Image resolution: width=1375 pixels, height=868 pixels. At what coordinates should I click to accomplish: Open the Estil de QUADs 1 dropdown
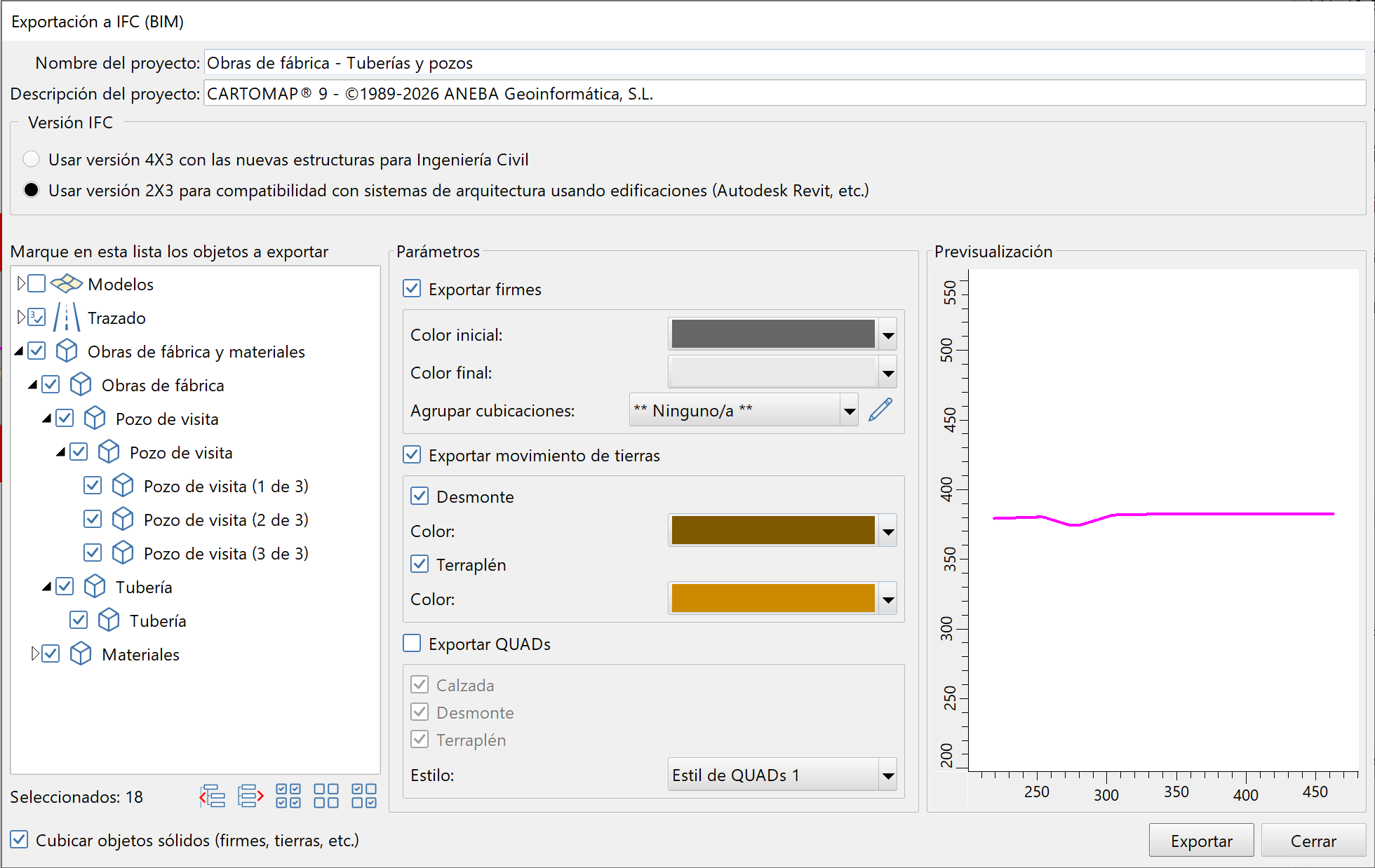(x=887, y=775)
